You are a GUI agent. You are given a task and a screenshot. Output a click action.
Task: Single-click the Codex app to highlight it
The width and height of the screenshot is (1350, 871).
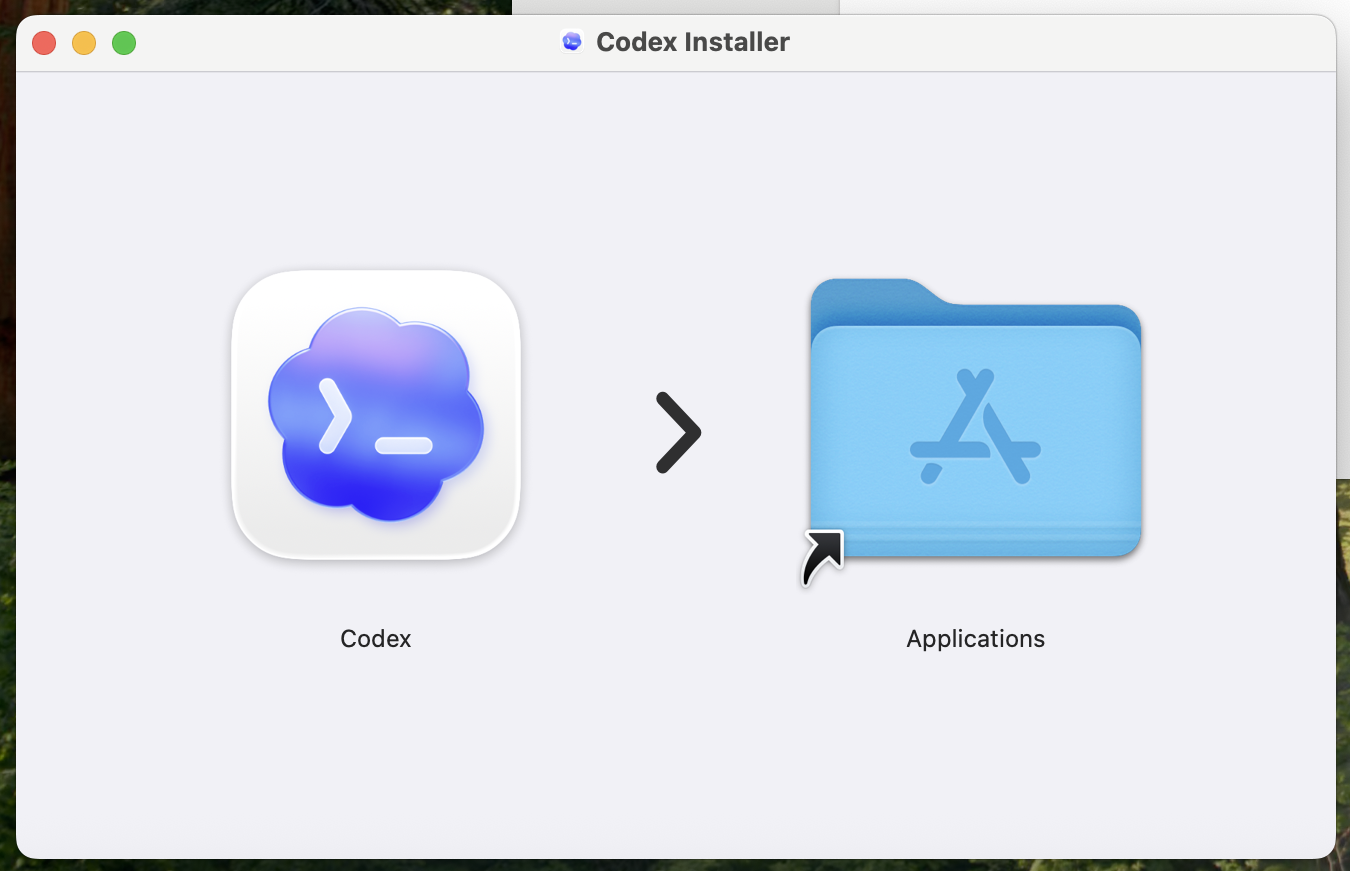(376, 415)
